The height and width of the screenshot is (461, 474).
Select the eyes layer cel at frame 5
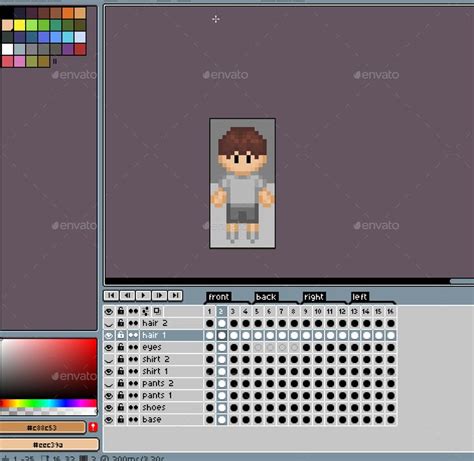tap(258, 347)
